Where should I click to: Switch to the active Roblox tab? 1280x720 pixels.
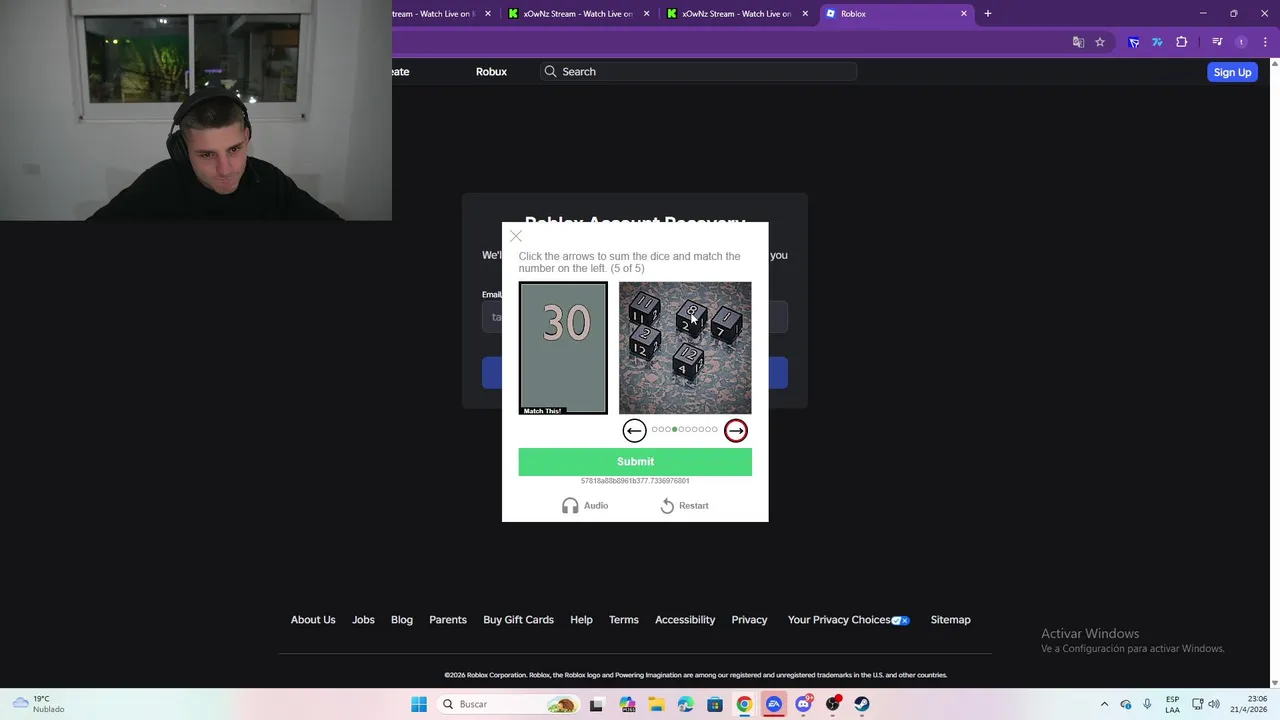pyautogui.click(x=896, y=14)
